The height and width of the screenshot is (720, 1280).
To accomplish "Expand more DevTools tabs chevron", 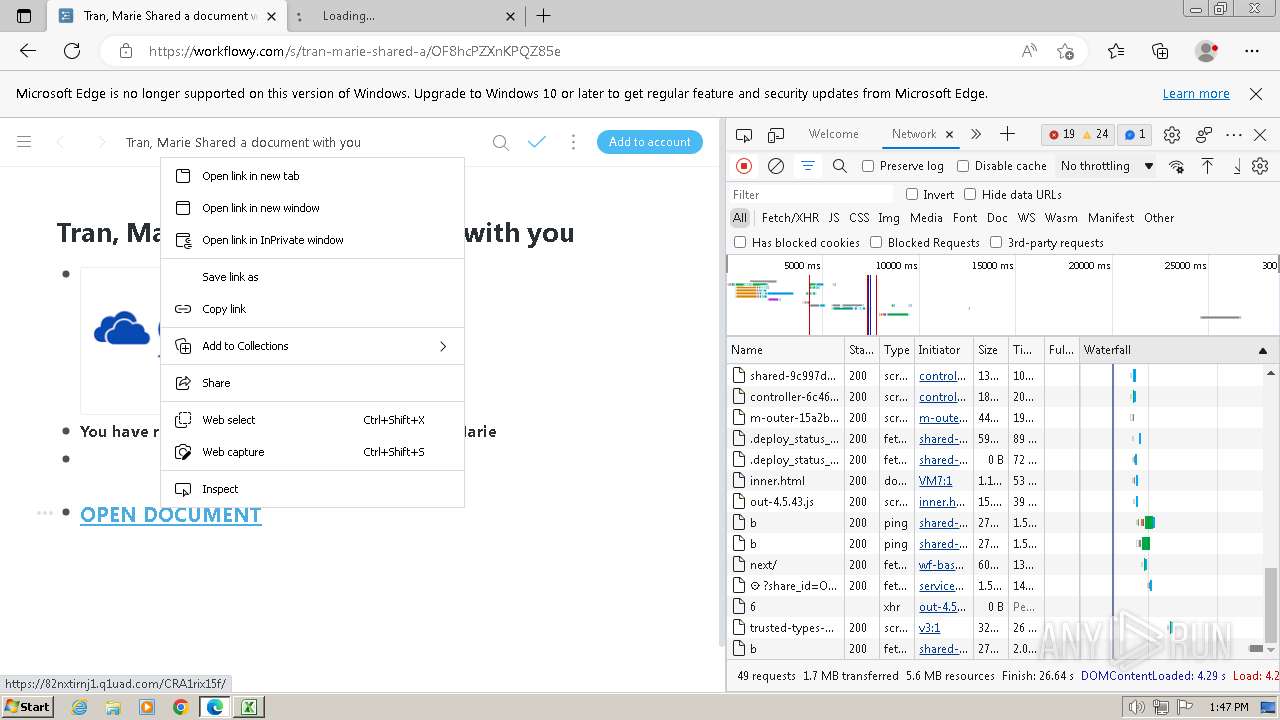I will (x=976, y=134).
